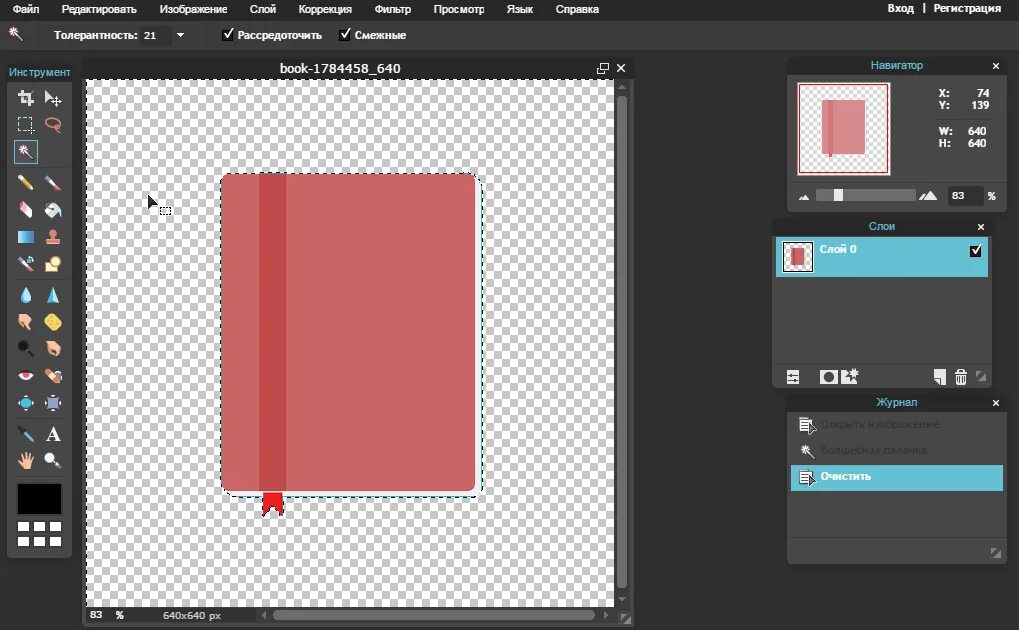Image resolution: width=1019 pixels, height=630 pixels.
Task: Open the Файл menu
Action: tap(26, 9)
